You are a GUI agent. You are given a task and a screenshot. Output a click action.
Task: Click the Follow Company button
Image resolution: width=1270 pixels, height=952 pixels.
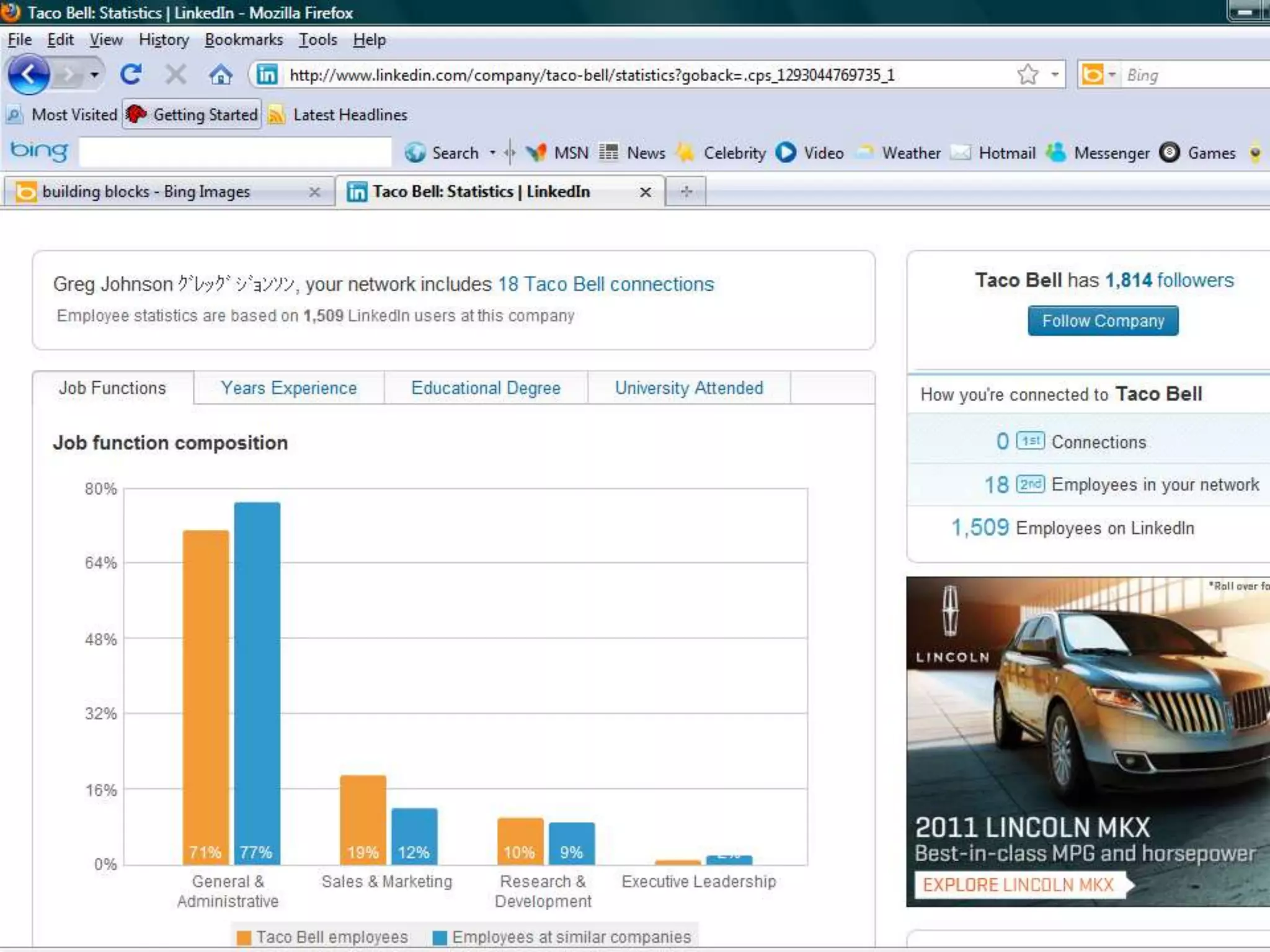coord(1103,320)
